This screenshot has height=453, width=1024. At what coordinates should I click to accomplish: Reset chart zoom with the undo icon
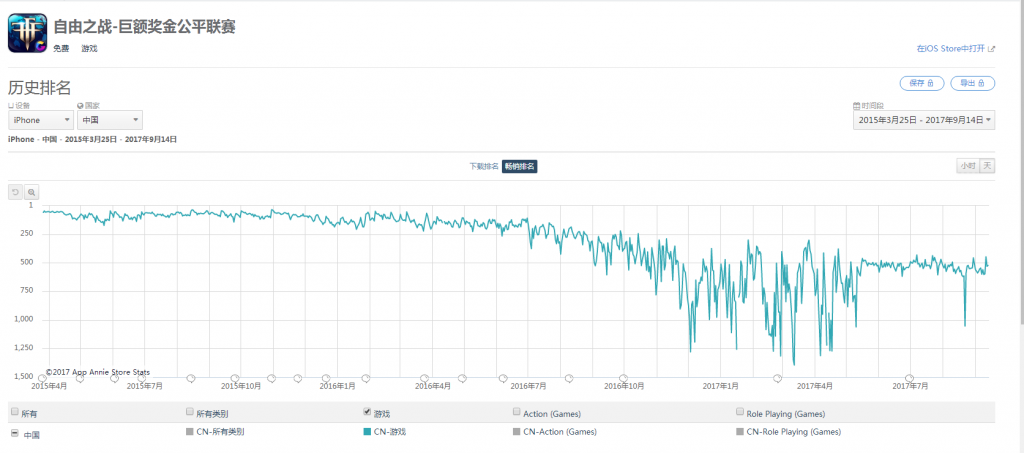15,192
